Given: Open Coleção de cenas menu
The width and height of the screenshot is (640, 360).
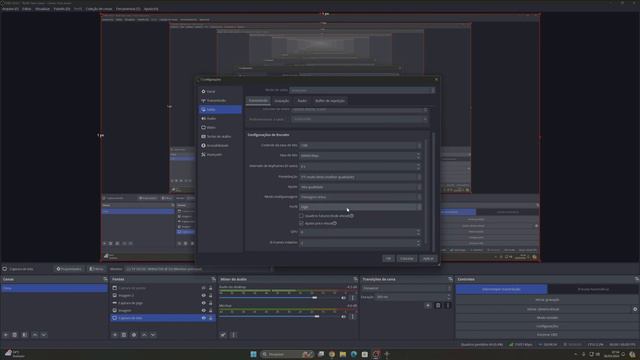Looking at the screenshot, I should tap(99, 9).
